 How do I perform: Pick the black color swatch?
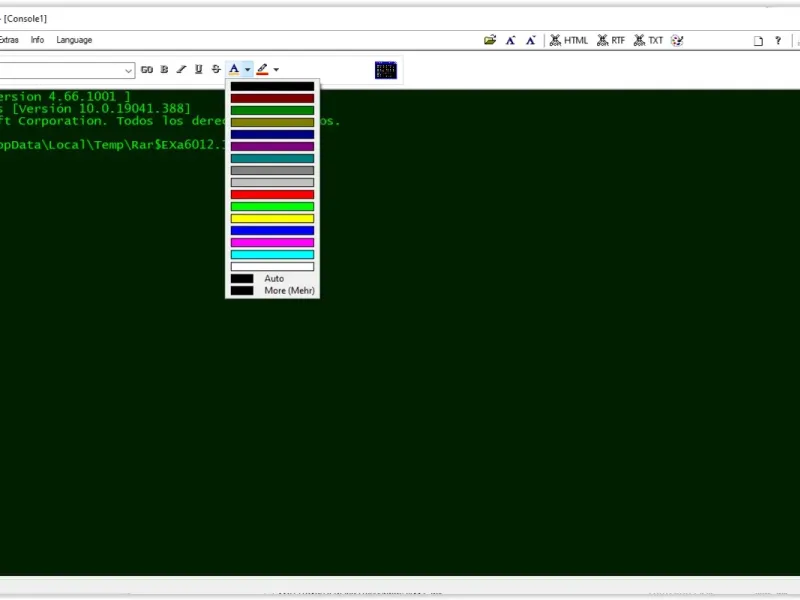(x=272, y=86)
